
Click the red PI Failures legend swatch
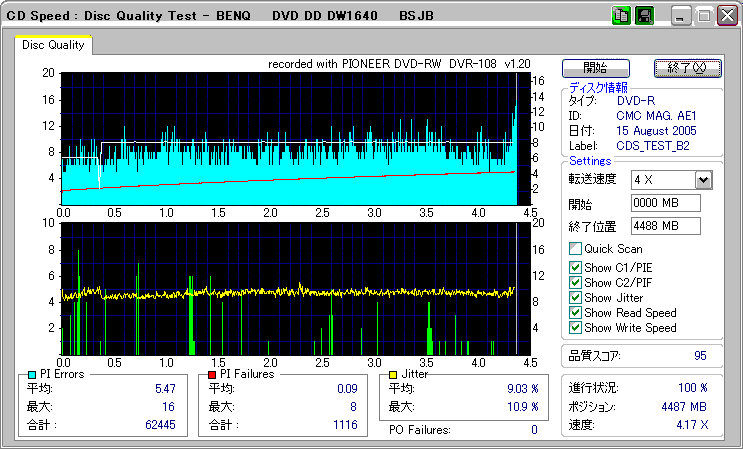pyautogui.click(x=212, y=374)
